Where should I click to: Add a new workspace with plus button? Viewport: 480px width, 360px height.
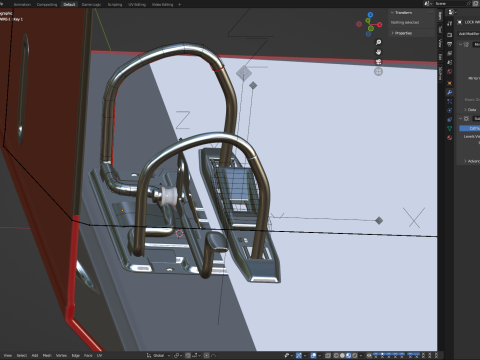[x=180, y=4]
